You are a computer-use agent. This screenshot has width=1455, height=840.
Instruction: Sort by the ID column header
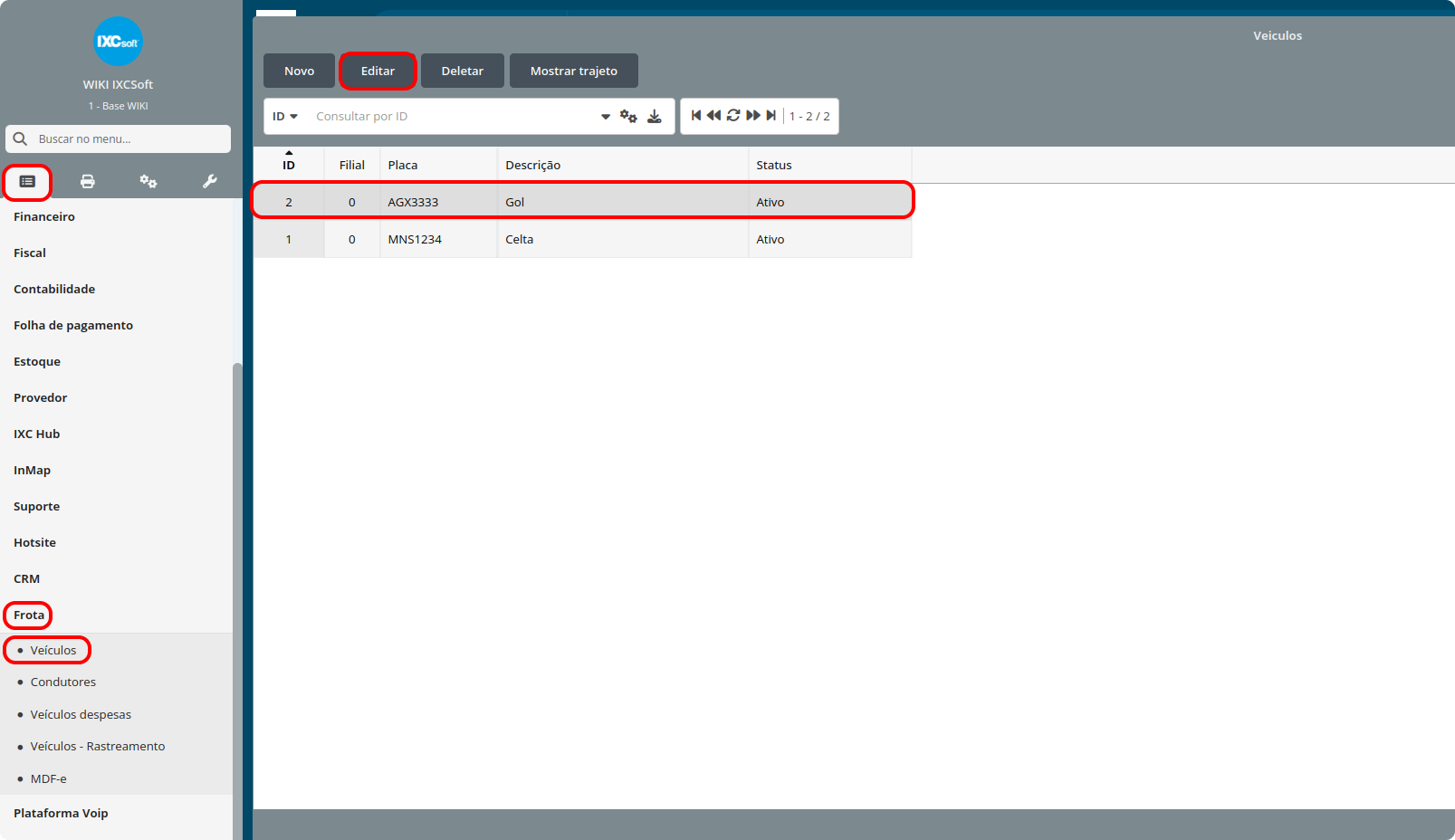289,165
